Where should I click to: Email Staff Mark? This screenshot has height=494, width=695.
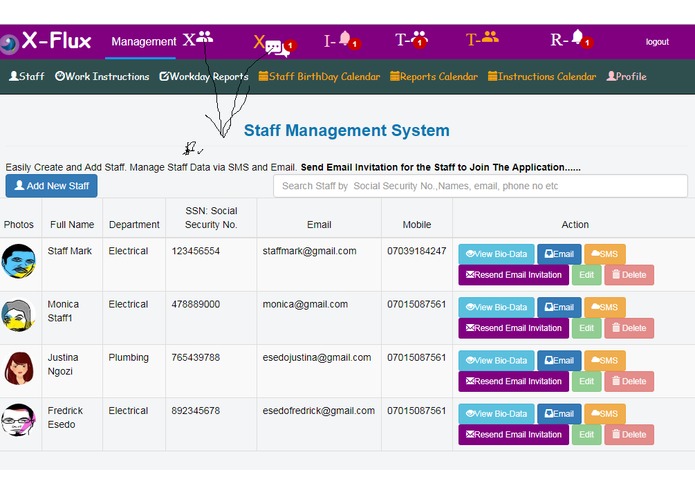(x=559, y=254)
